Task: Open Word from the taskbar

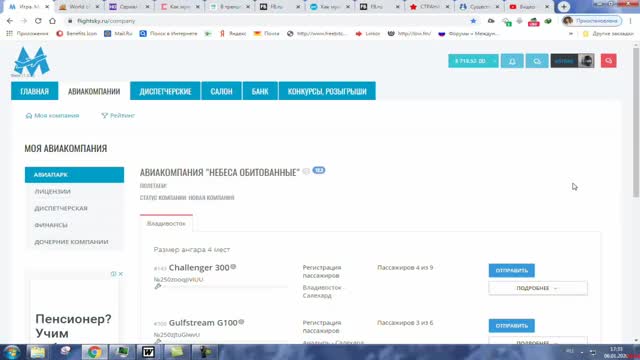Action: [148, 352]
